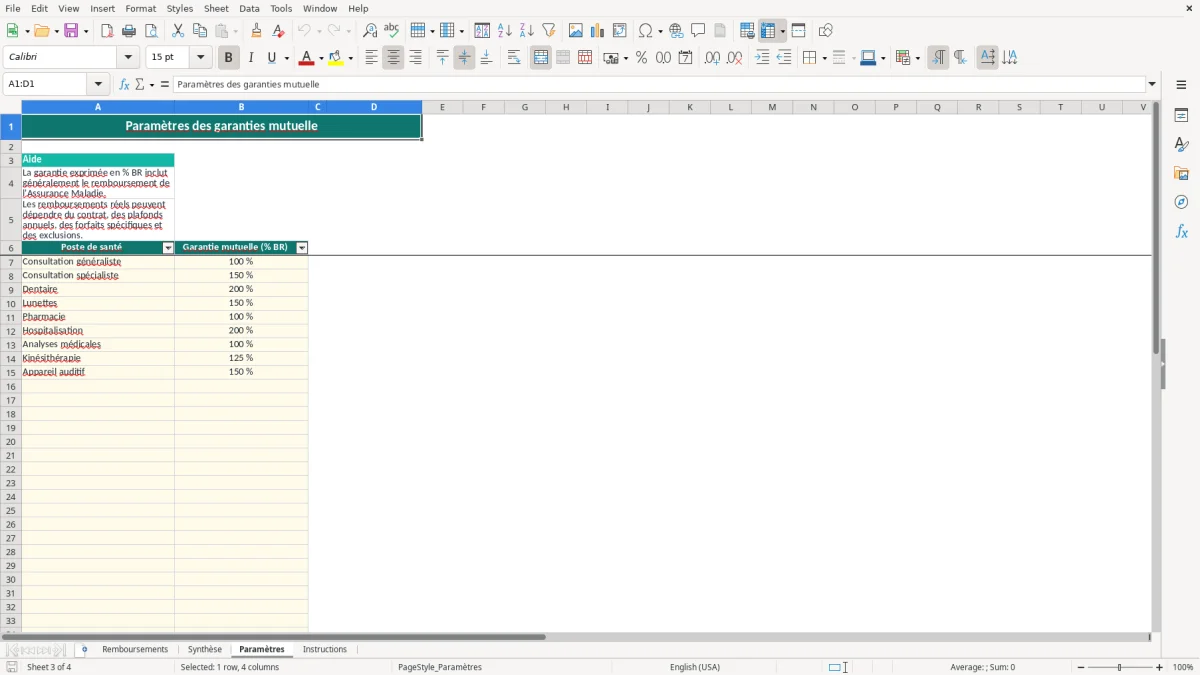
Task: Toggle Align Right button
Action: point(415,58)
